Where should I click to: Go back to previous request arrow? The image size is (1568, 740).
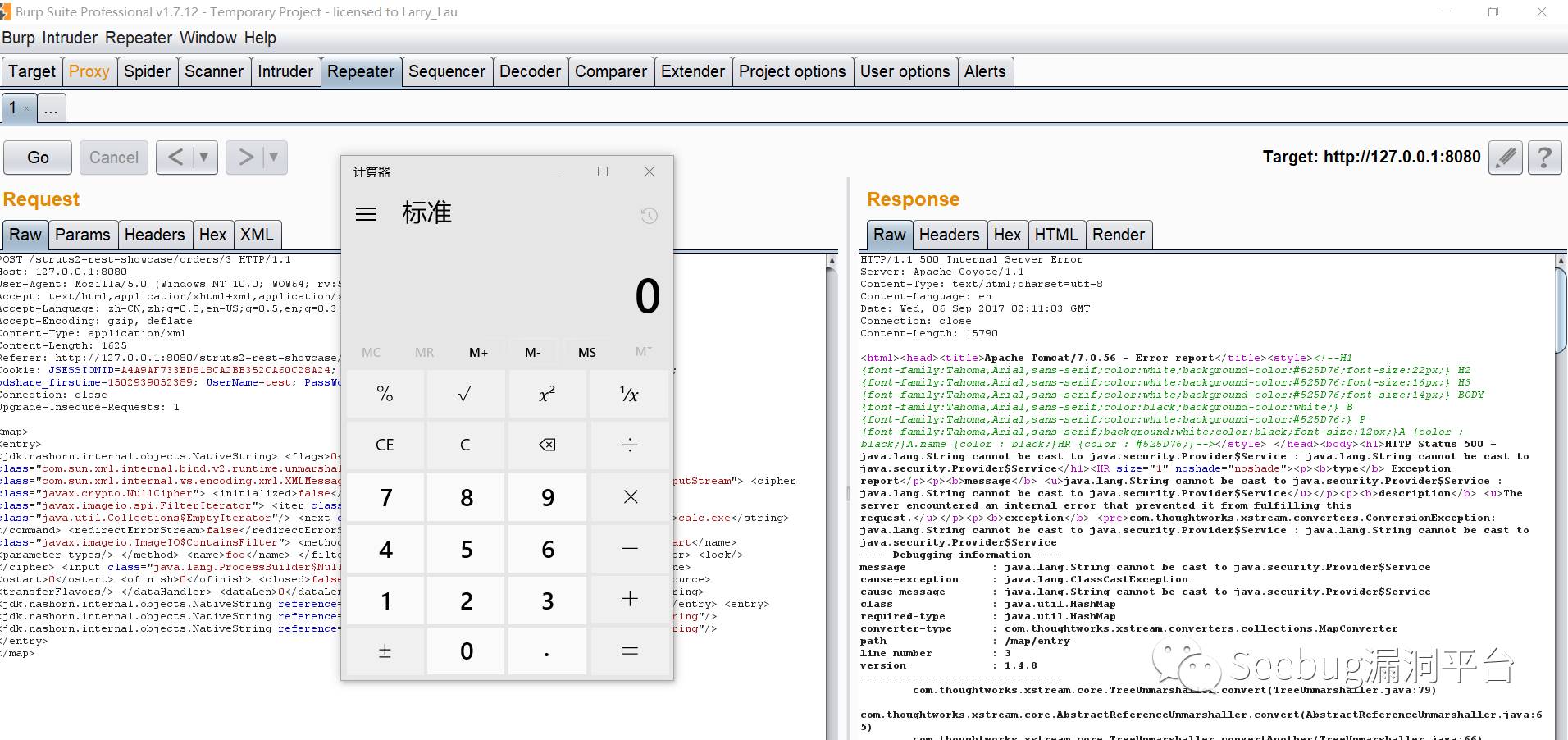point(175,157)
